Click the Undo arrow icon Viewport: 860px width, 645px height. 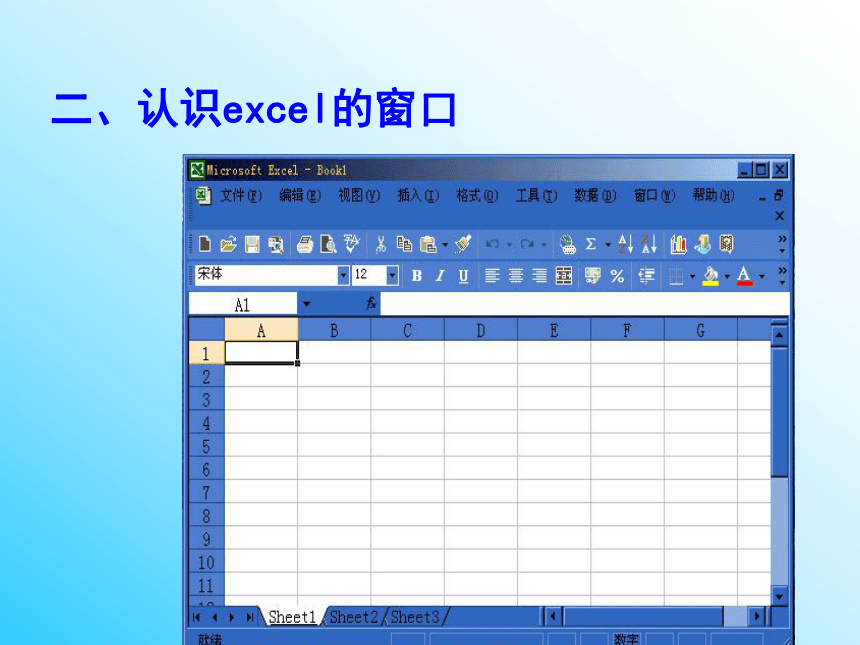coord(493,244)
